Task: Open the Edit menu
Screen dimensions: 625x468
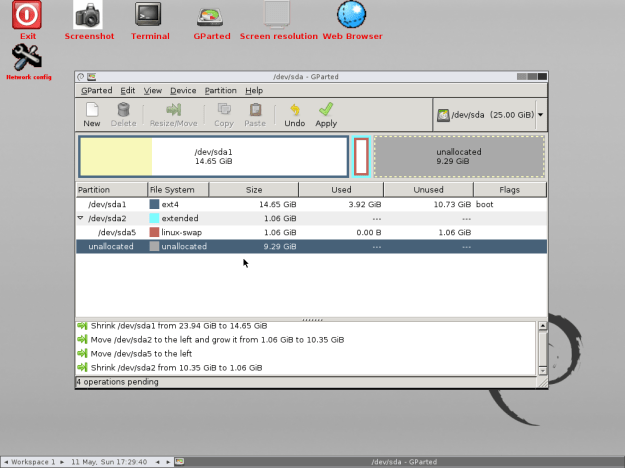Action: (x=128, y=90)
